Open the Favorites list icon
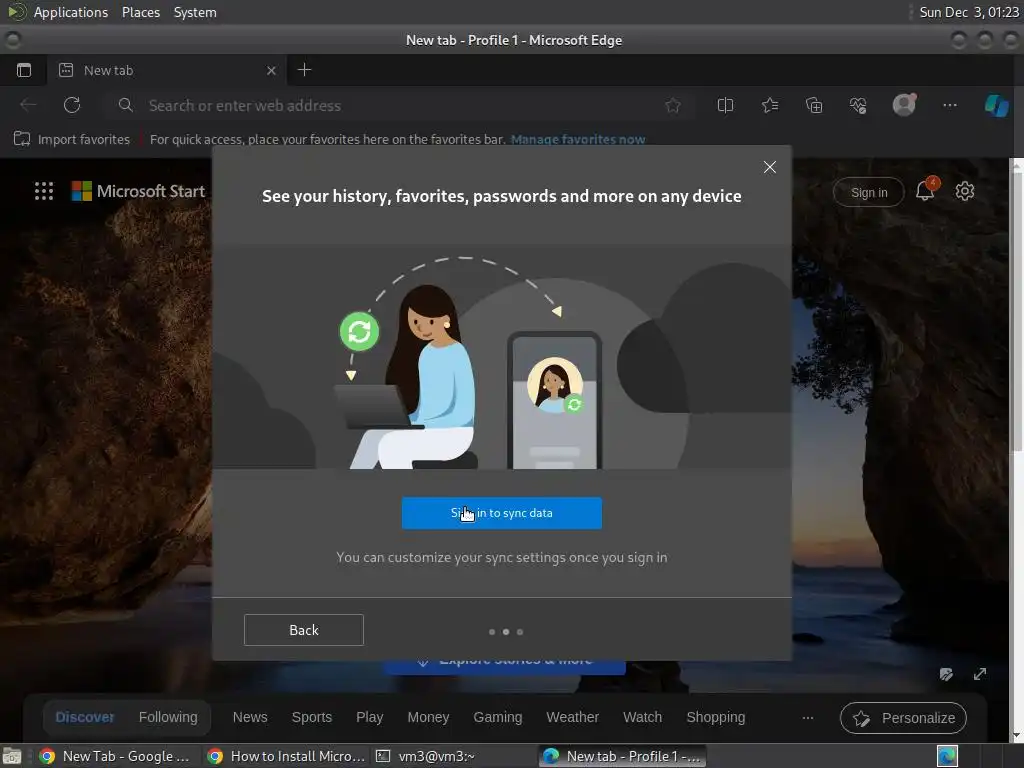Image resolution: width=1024 pixels, height=768 pixels. (770, 105)
